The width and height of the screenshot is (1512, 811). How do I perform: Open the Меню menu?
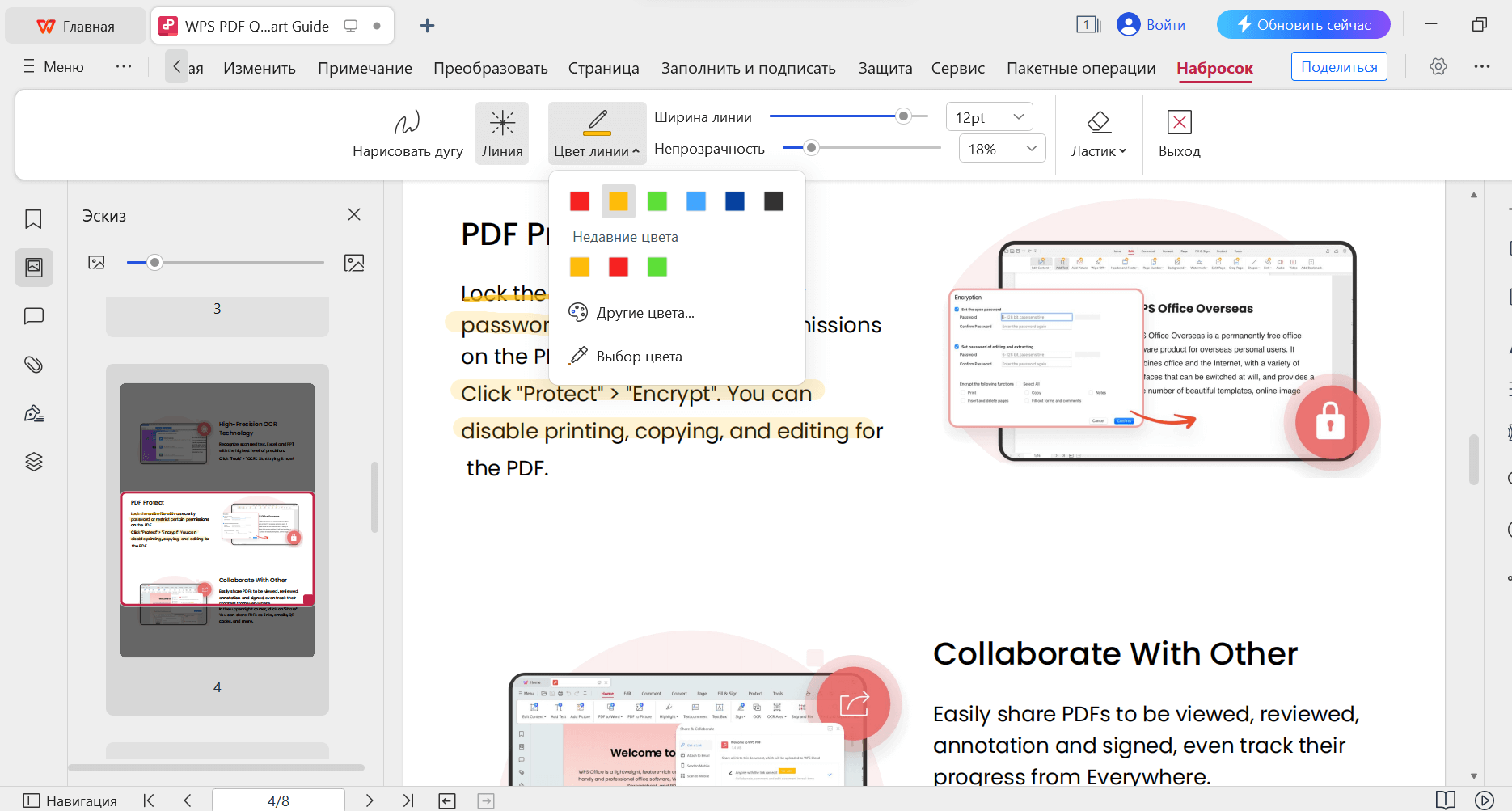point(53,66)
